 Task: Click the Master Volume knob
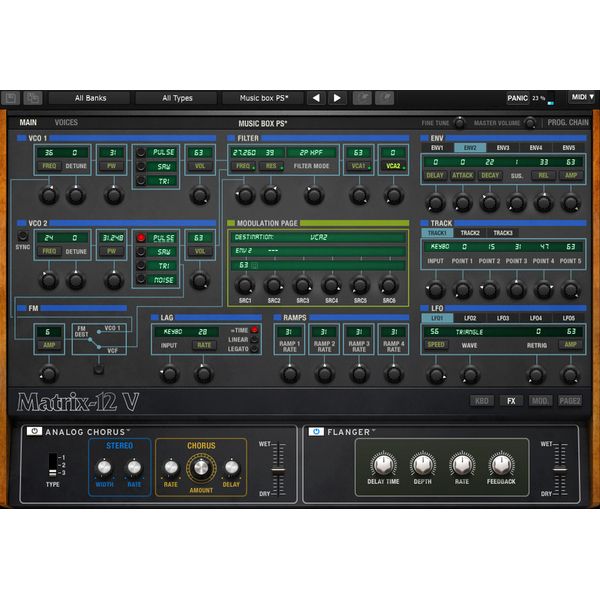pos(530,123)
